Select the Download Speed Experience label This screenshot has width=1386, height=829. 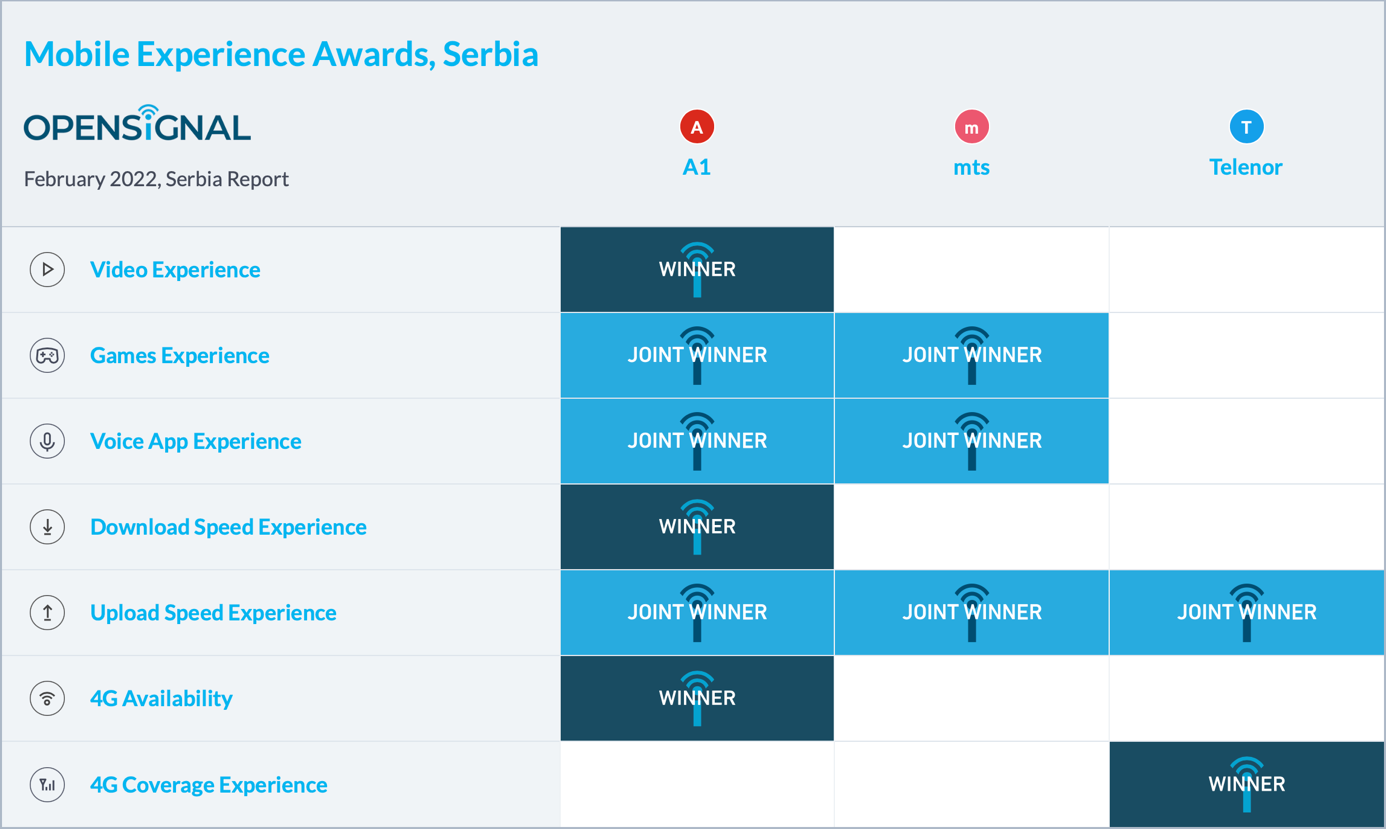point(228,527)
